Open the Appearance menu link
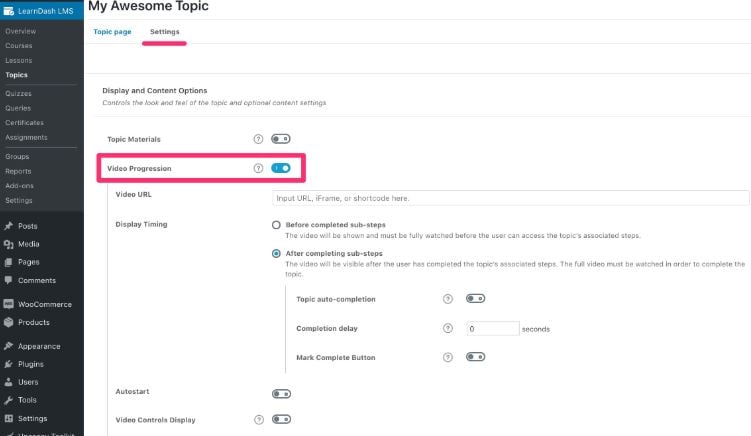Screen dimensions: 751x436 (39, 346)
